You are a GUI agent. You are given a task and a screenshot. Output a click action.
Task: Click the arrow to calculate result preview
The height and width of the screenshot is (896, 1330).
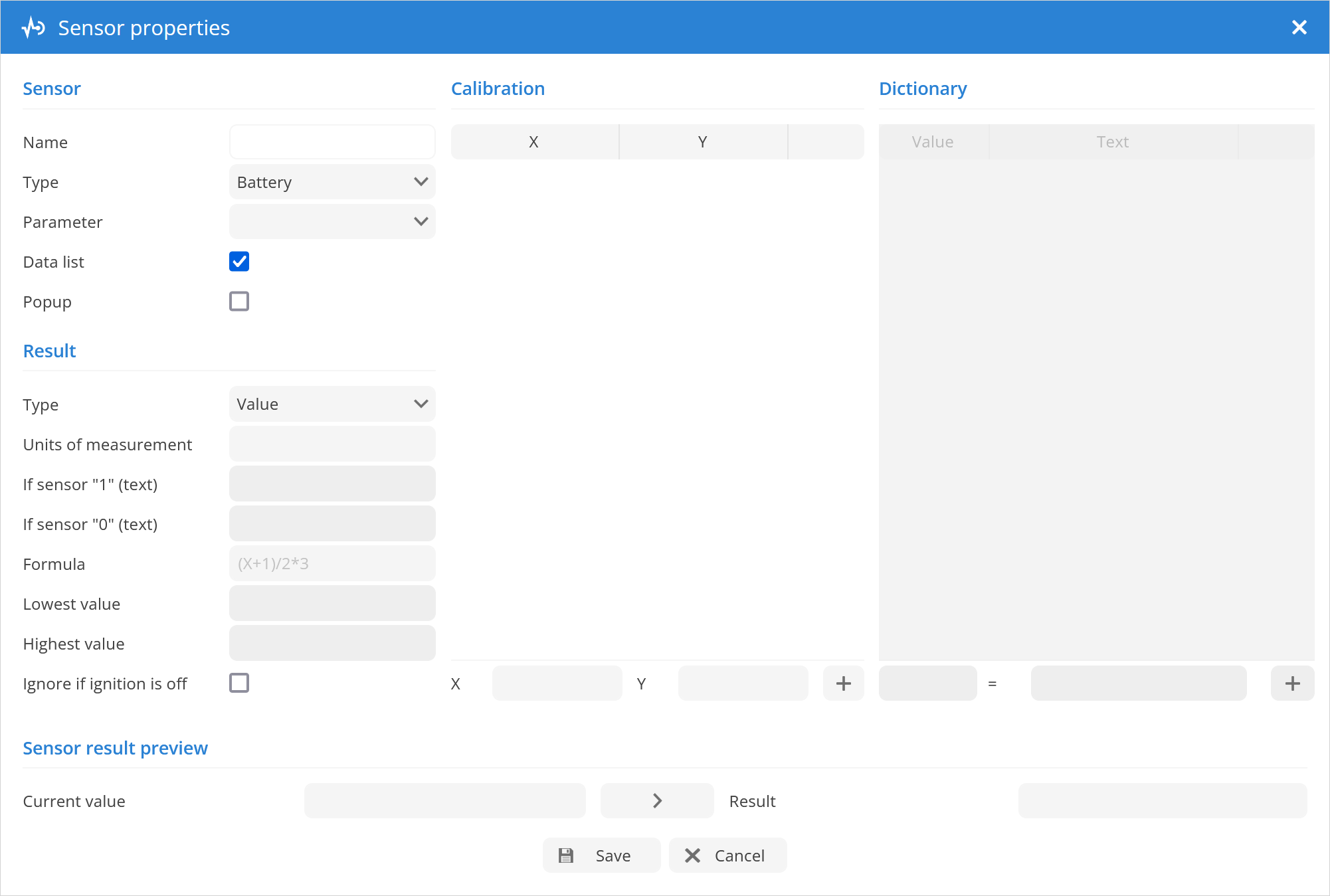pyautogui.click(x=657, y=801)
